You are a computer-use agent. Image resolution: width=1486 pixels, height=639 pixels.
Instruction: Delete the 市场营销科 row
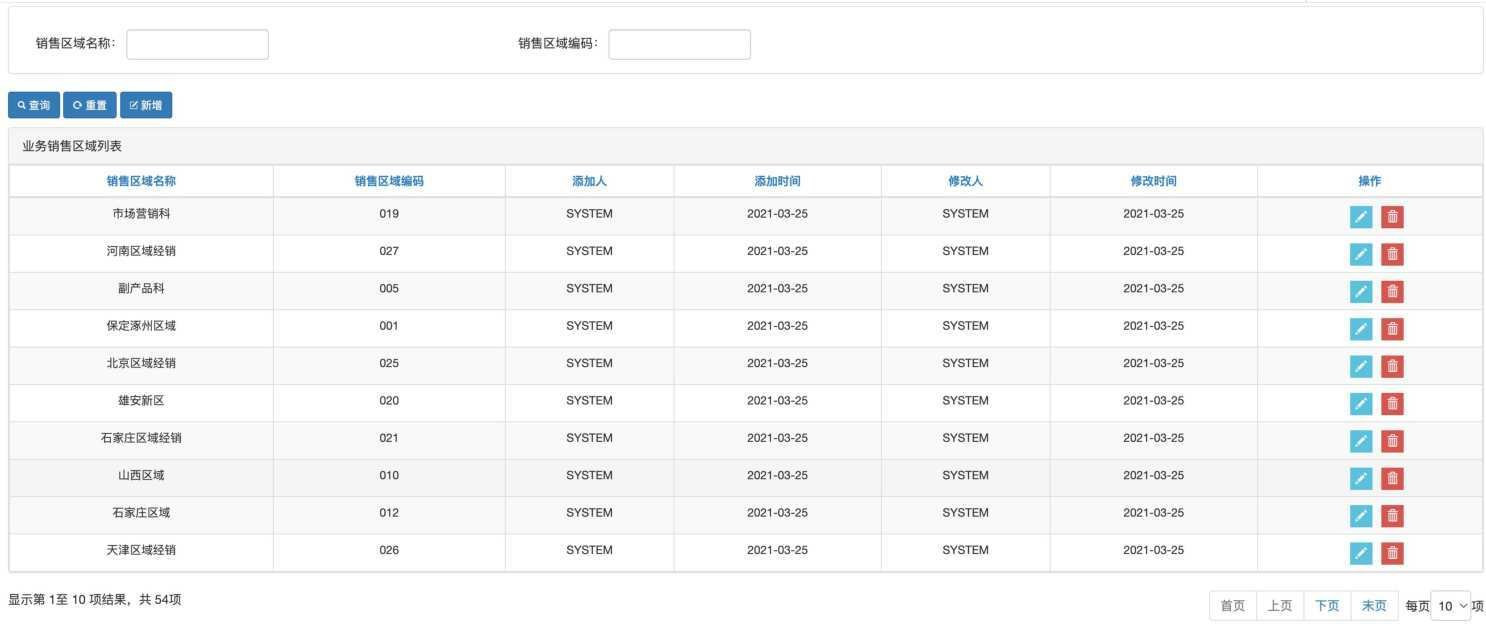pos(1392,217)
